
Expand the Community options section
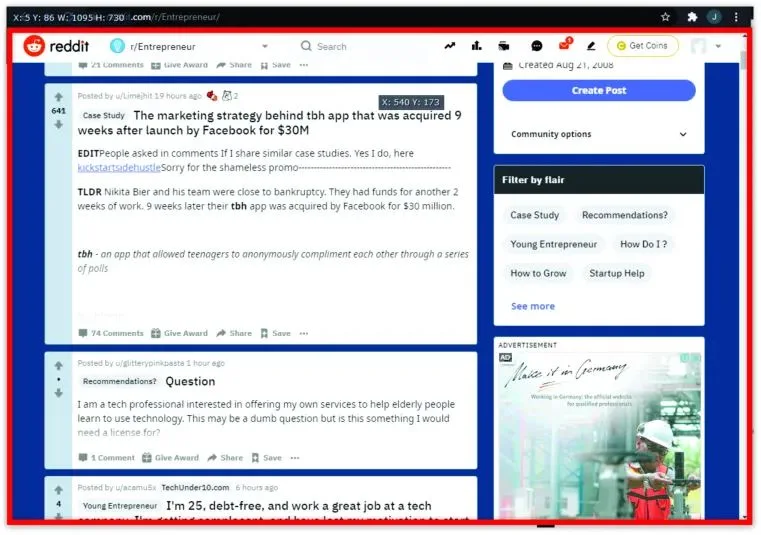[x=599, y=134]
